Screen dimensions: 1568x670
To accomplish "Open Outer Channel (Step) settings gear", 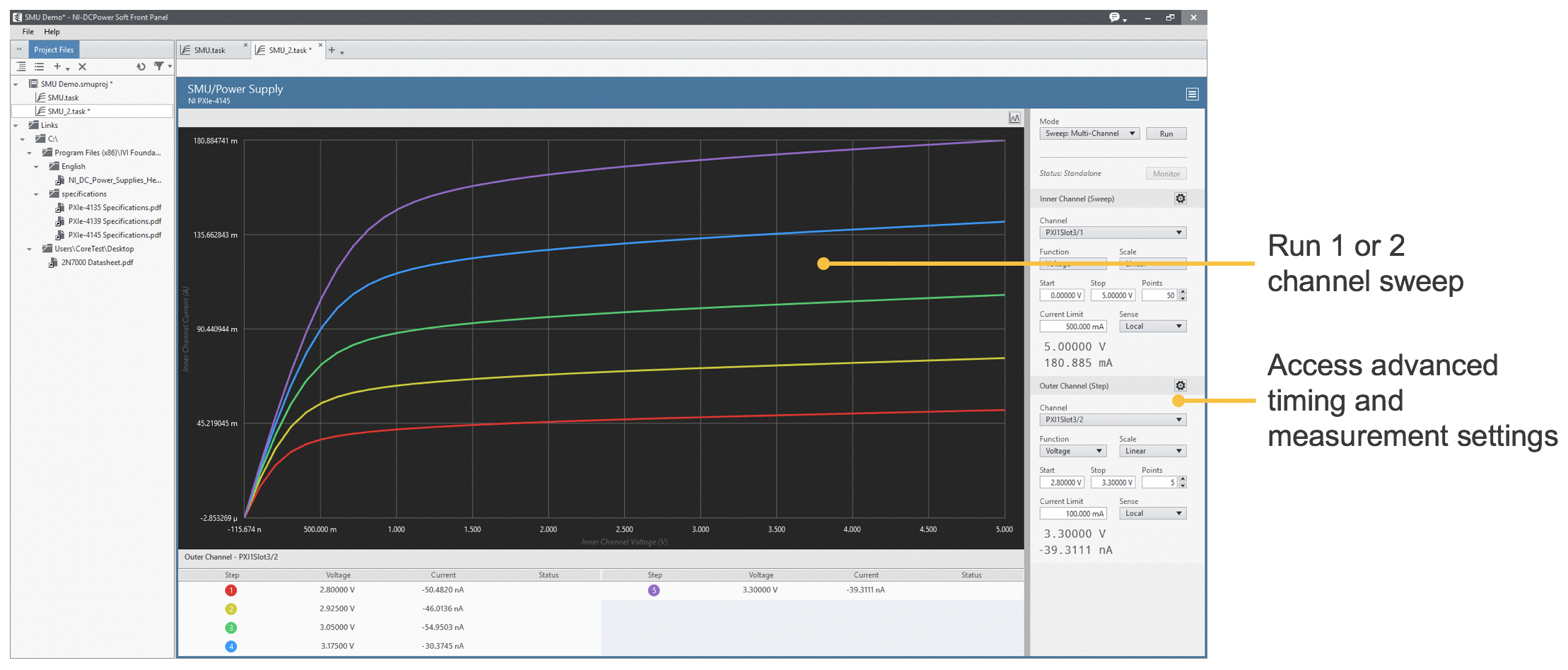I will (x=1180, y=386).
